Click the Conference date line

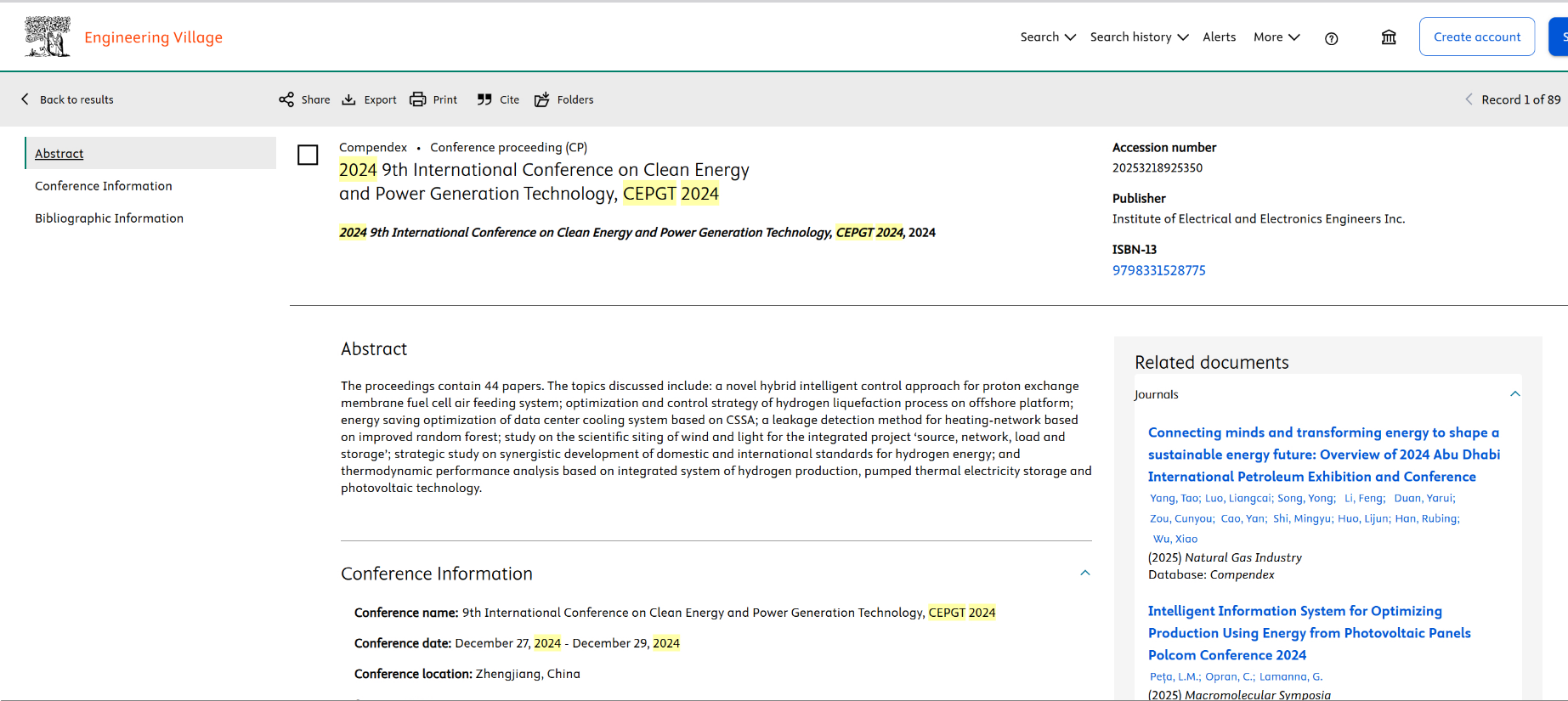tap(517, 643)
